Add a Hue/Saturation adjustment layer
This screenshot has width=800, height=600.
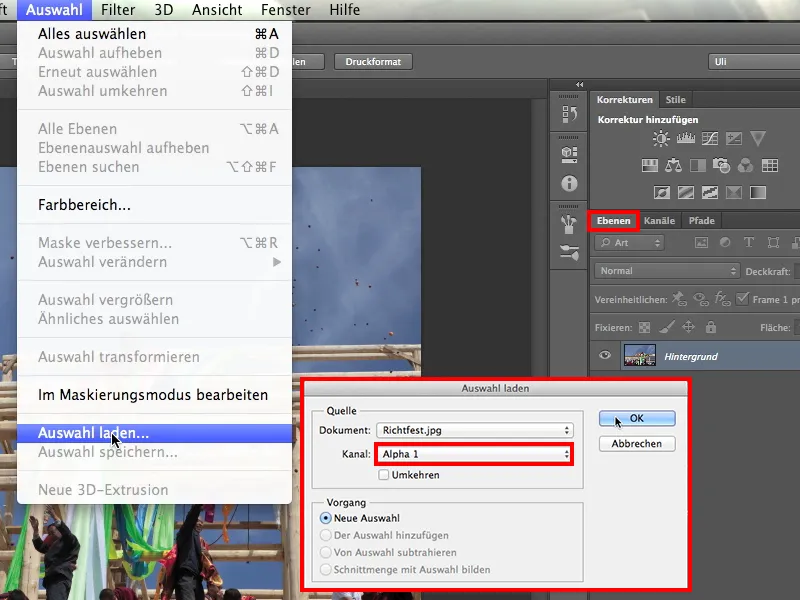[650, 165]
